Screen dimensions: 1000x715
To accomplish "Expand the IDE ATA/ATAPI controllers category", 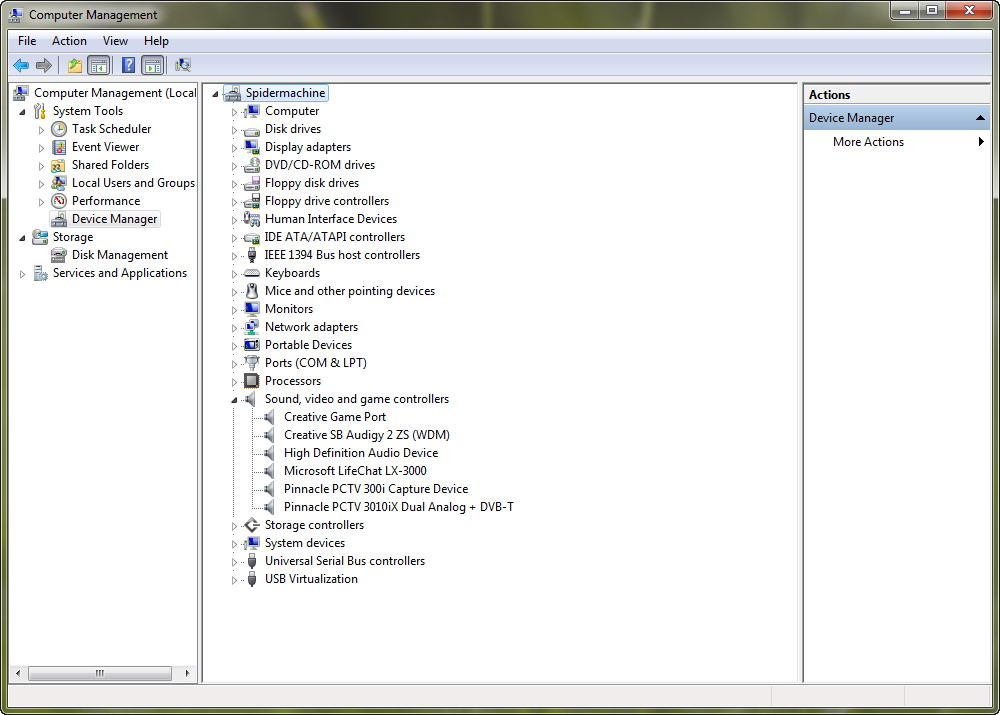I will 234,238.
